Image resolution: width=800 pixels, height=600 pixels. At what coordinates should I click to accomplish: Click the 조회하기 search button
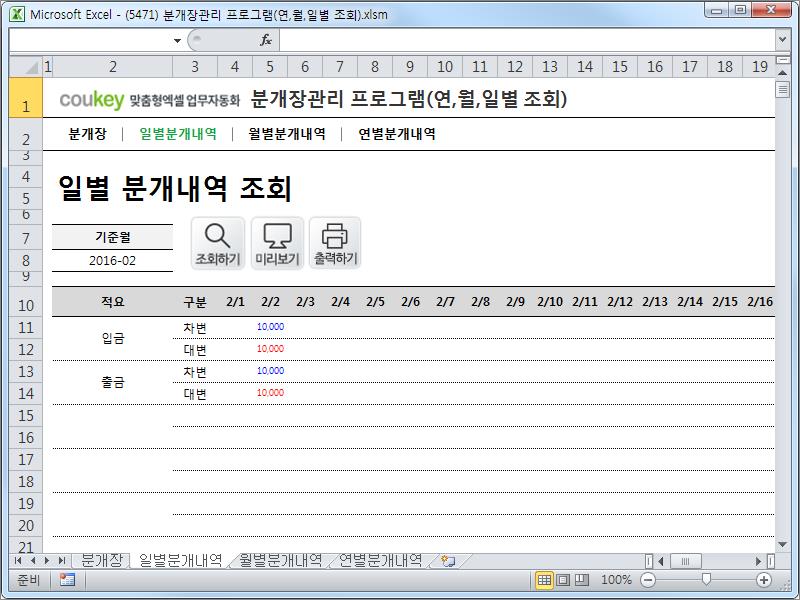[218, 243]
